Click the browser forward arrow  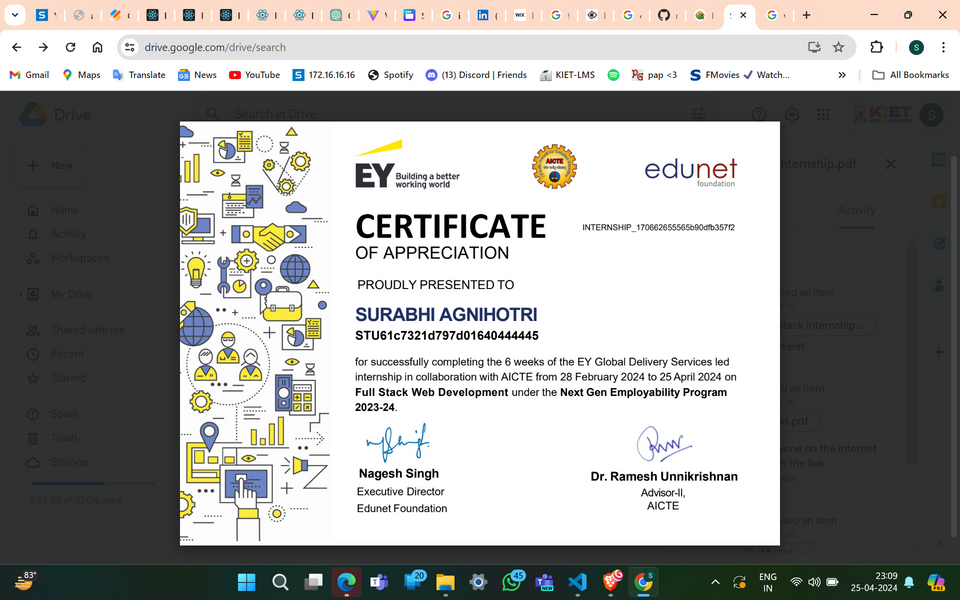click(x=43, y=47)
